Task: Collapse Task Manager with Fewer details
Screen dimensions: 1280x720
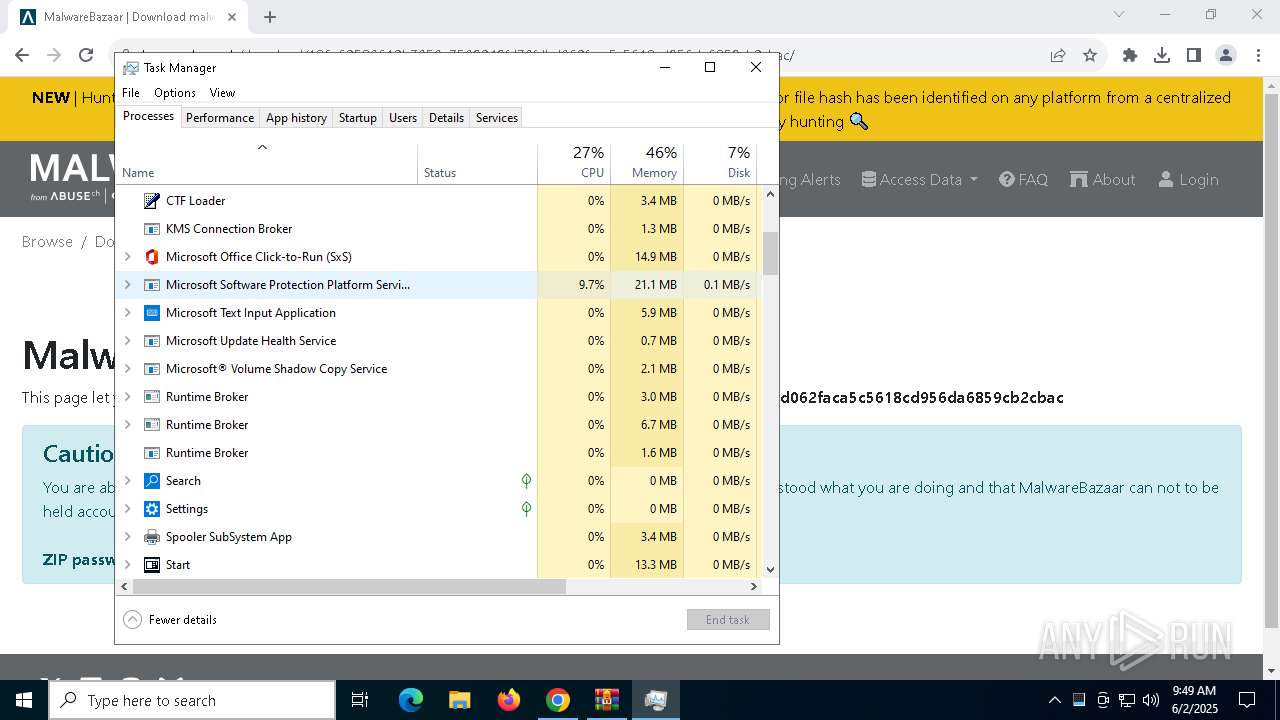Action: coord(170,620)
